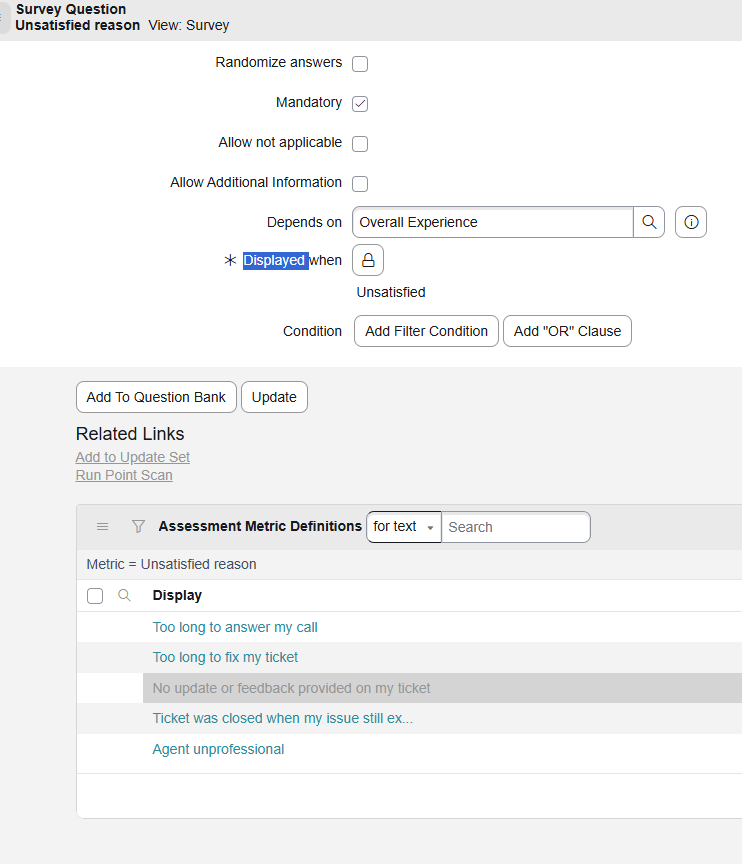Open the Assessment Metric Definitions list menu
The image size is (742, 864).
pyautogui.click(x=101, y=527)
